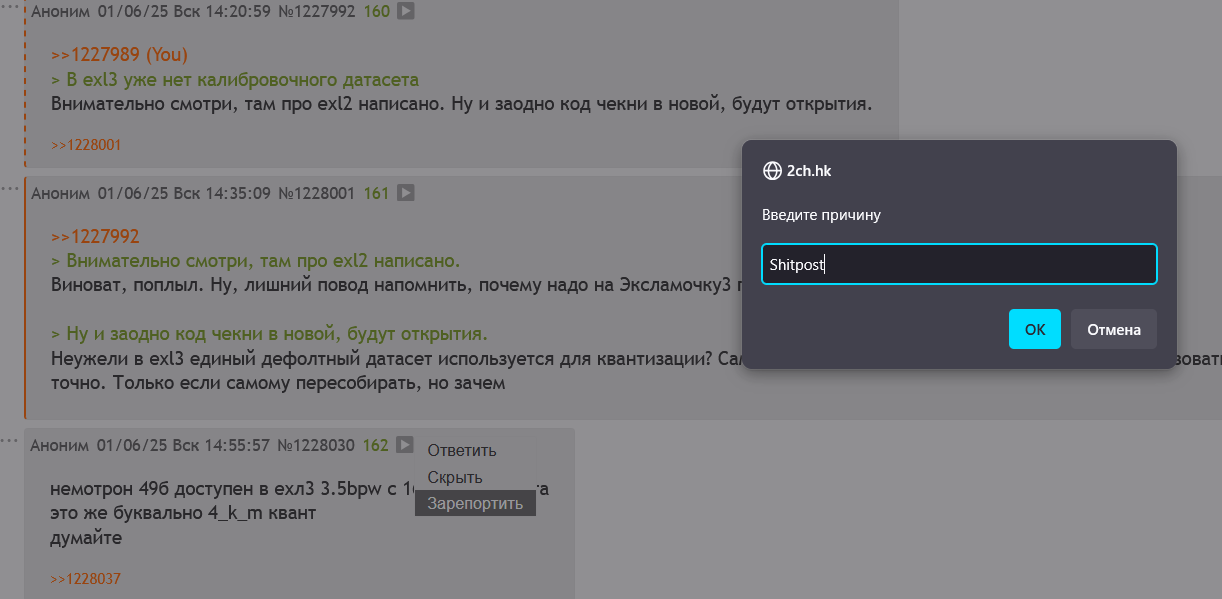Select Скрыть in the post menu

[455, 477]
